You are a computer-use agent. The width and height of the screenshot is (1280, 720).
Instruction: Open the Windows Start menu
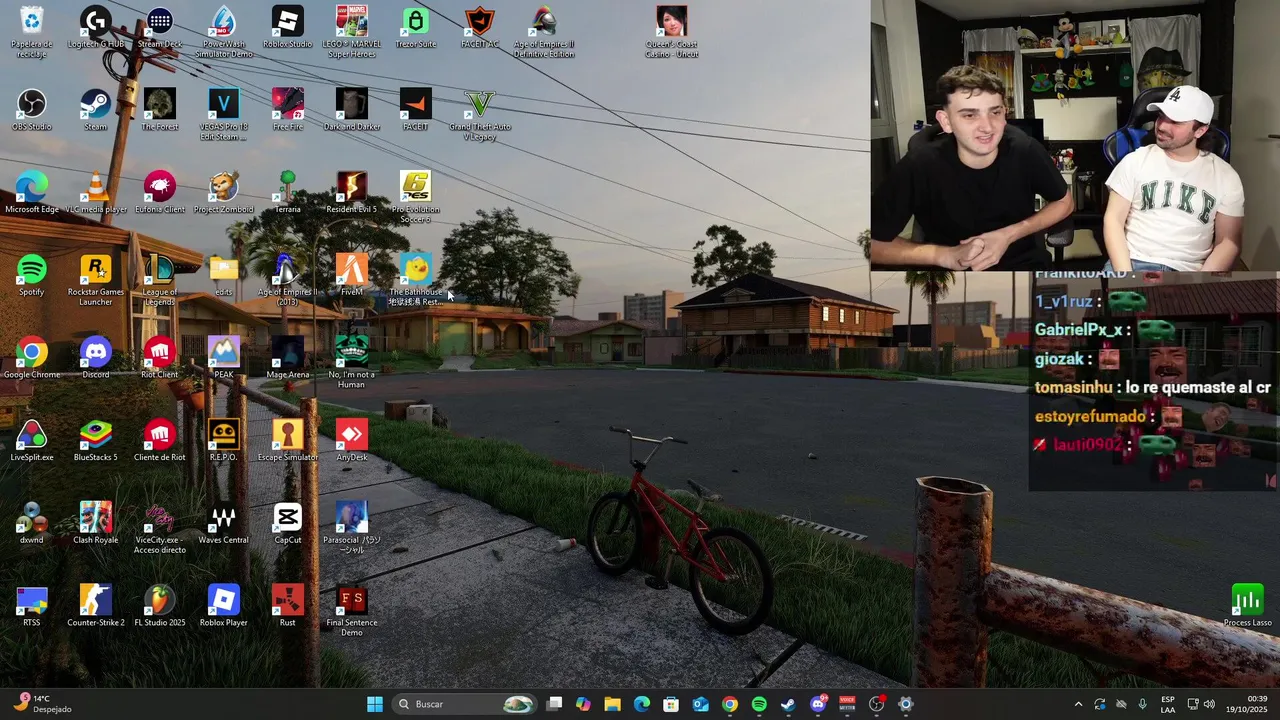click(x=375, y=704)
